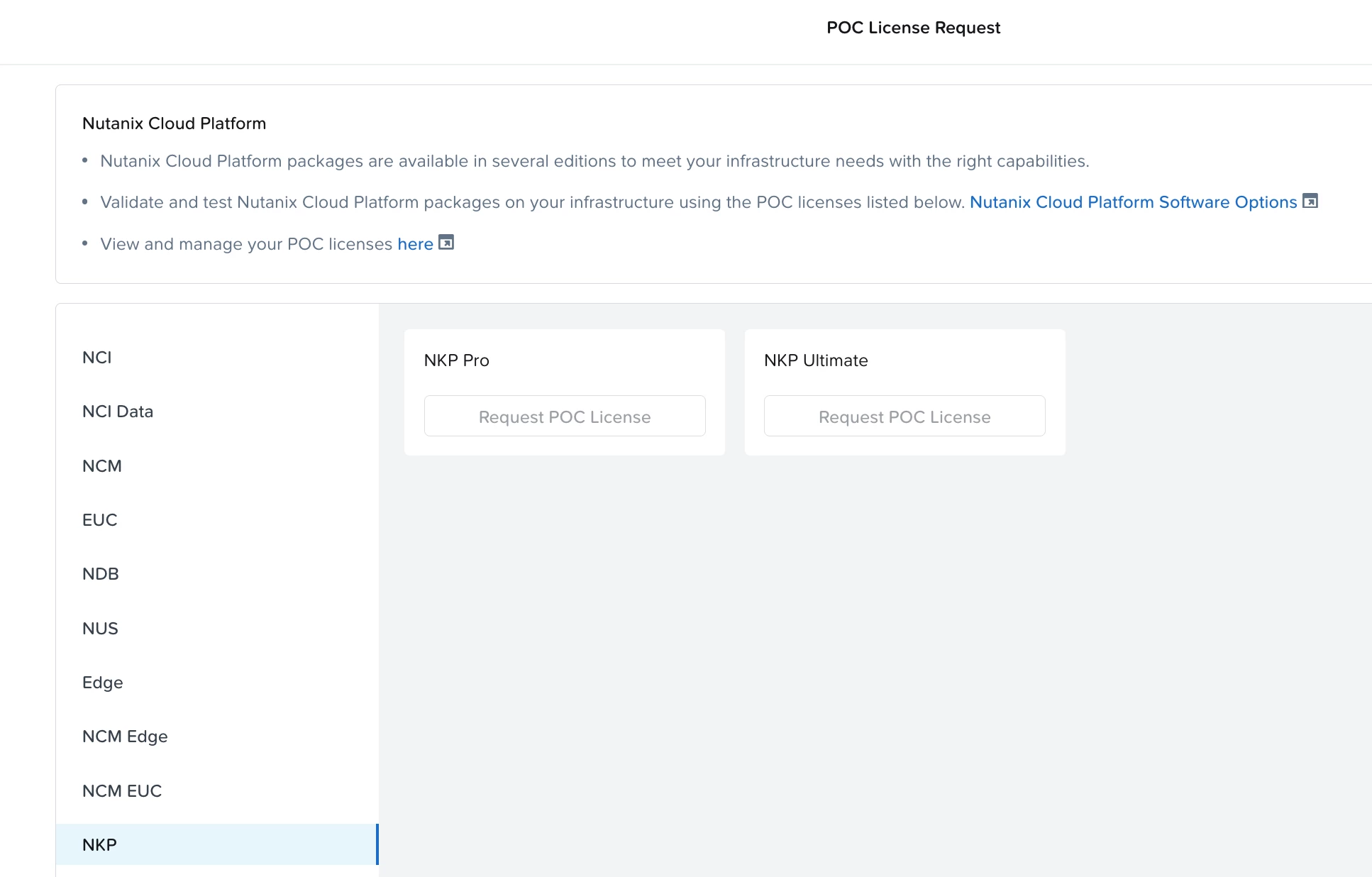The width and height of the screenshot is (1372, 877).
Task: Request POC License for NKP Pro
Action: [x=565, y=417]
